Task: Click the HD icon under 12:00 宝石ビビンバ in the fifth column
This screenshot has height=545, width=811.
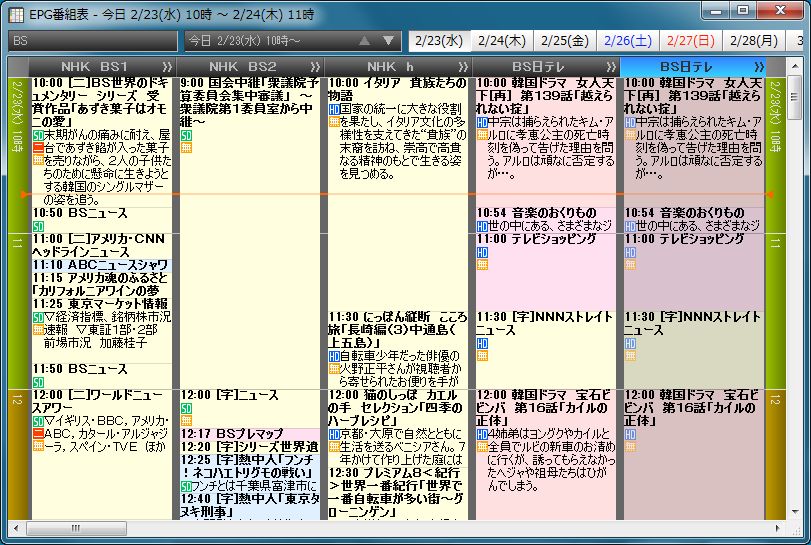Action: click(630, 434)
